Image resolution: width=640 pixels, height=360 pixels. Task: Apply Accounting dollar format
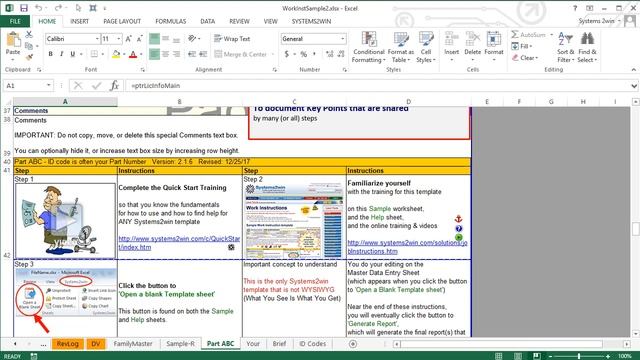(x=287, y=54)
